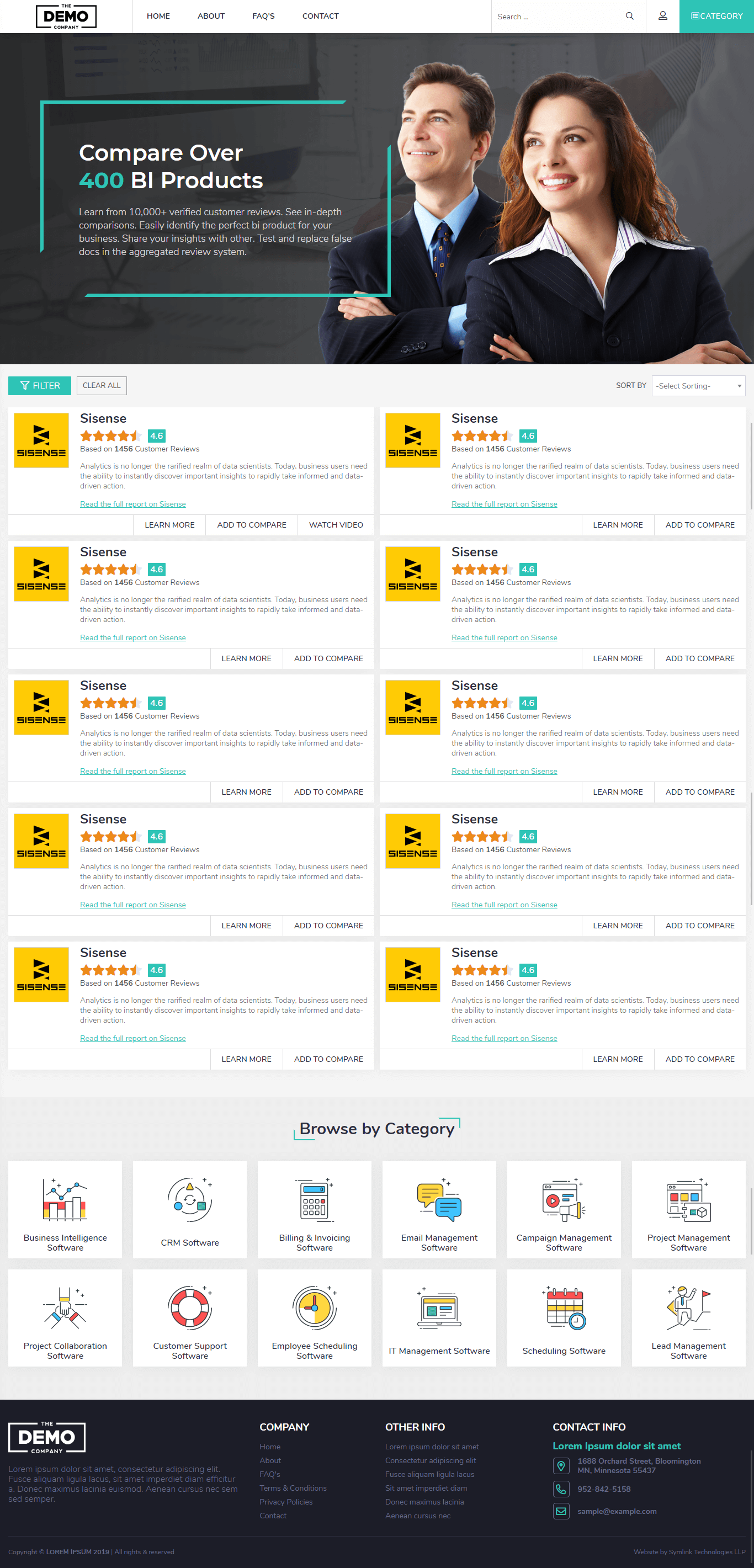The width and height of the screenshot is (754, 1568).
Task: Open CRM Software category icon
Action: pyautogui.click(x=190, y=1199)
